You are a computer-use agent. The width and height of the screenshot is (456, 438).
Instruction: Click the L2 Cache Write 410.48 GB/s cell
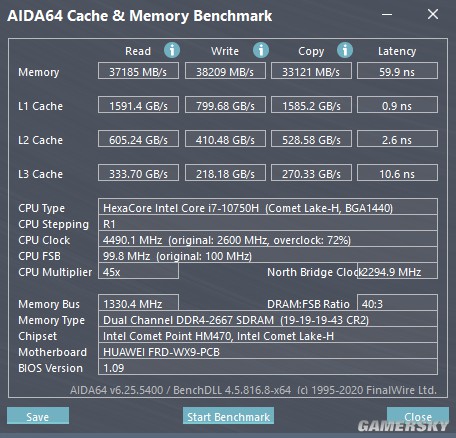[x=225, y=139]
